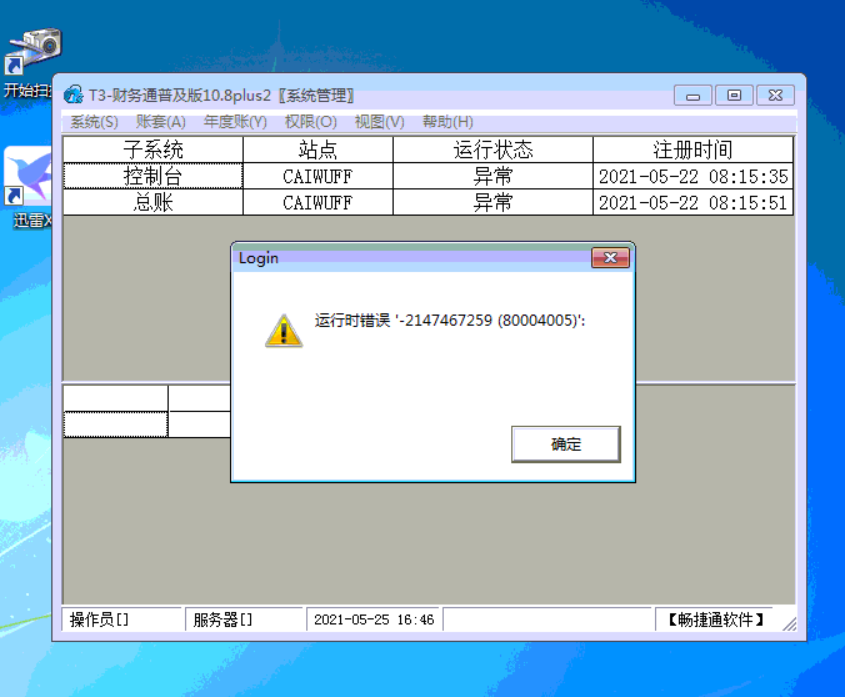The image size is (845, 697).
Task: Open the 迅雷 desktop shortcut icon
Action: click(28, 187)
